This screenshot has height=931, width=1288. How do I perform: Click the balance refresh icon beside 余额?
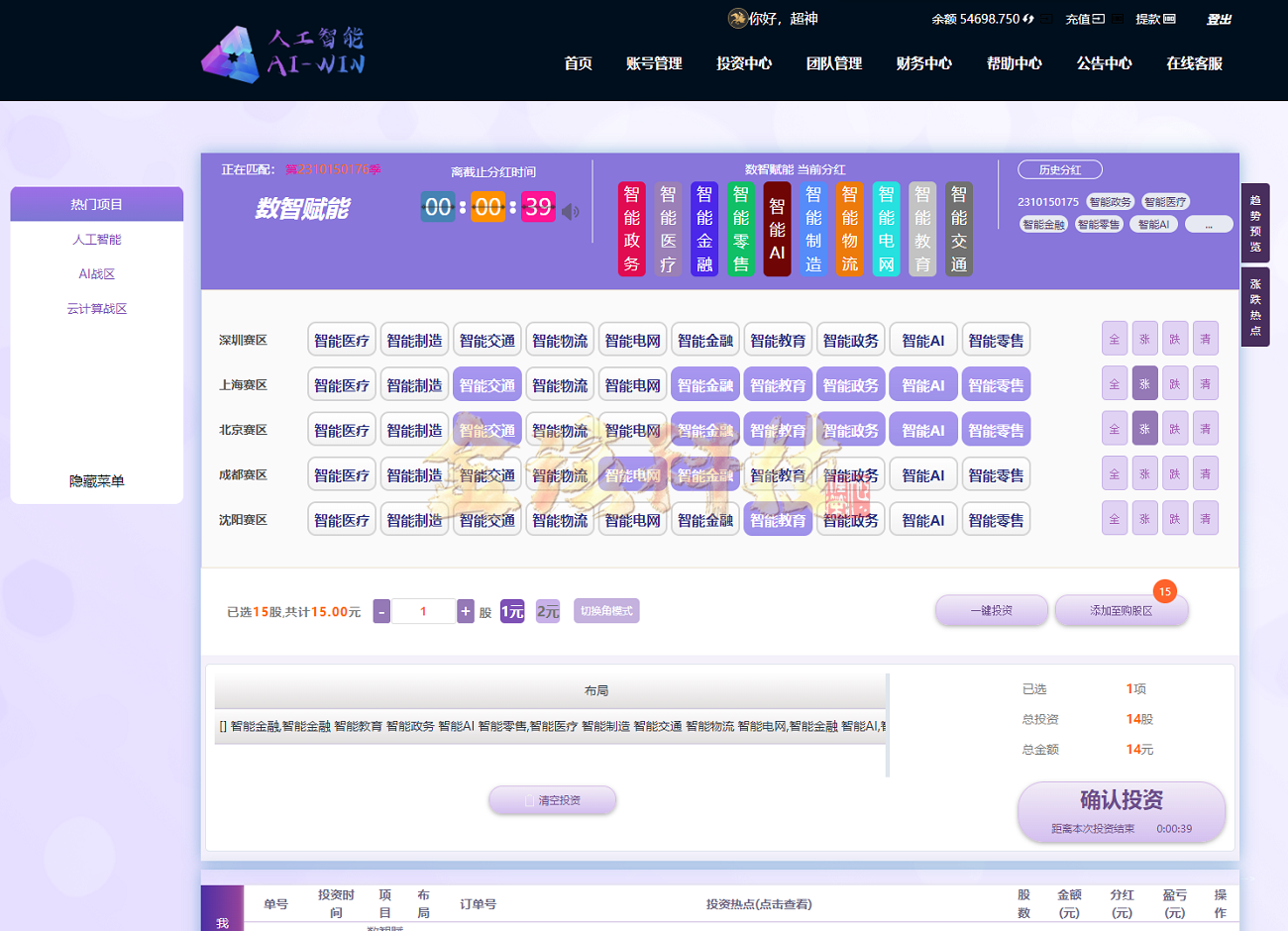[x=1028, y=18]
